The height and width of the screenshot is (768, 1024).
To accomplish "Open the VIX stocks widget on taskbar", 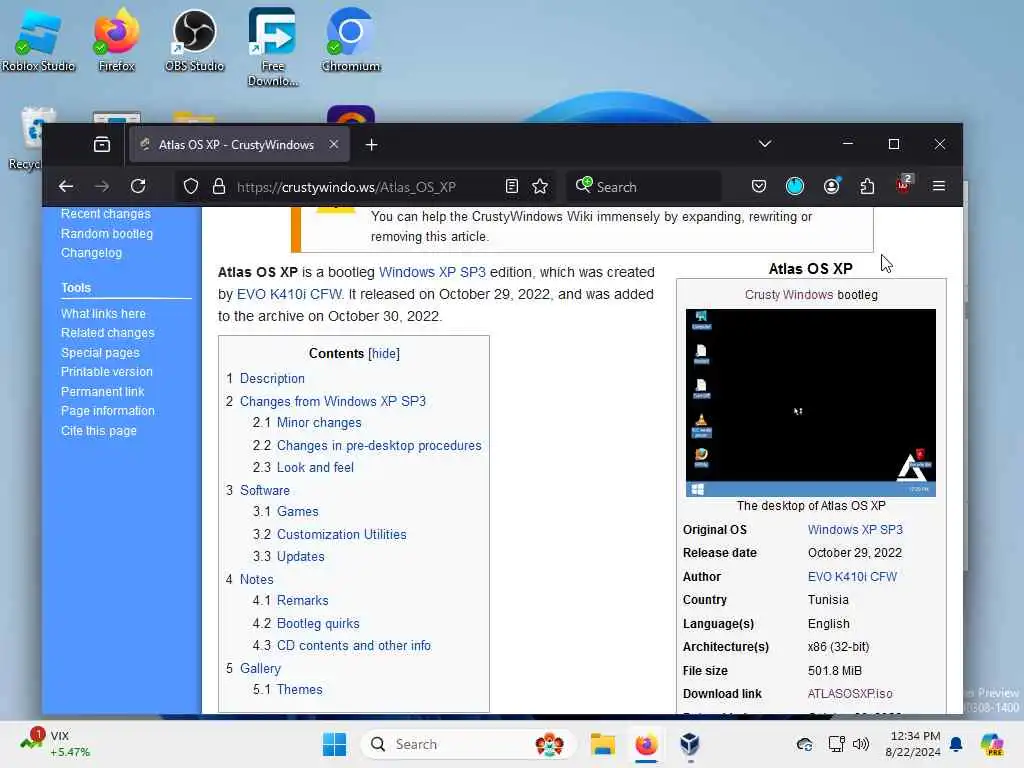I will click(54, 744).
